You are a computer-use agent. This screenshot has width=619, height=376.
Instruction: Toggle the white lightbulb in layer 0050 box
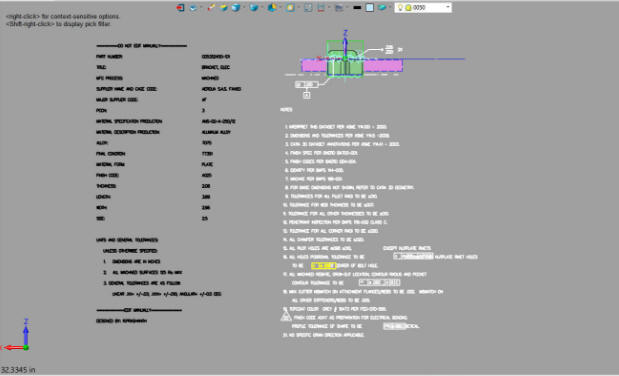pyautogui.click(x=400, y=8)
